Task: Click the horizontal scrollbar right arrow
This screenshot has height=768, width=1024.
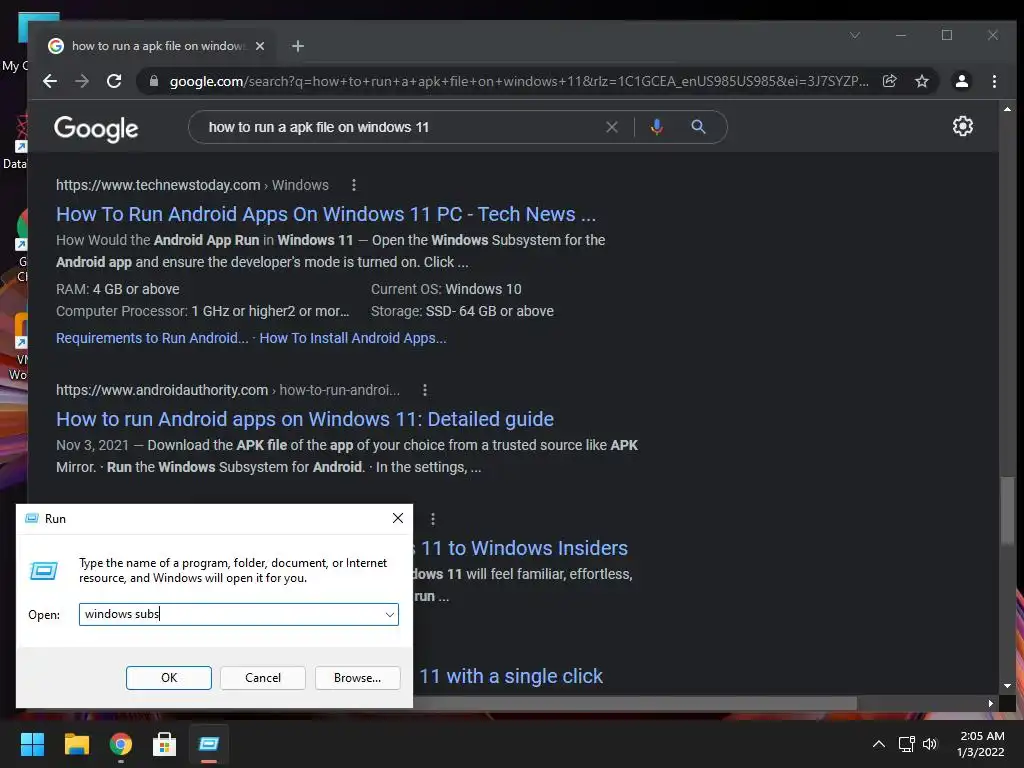Action: [991, 703]
